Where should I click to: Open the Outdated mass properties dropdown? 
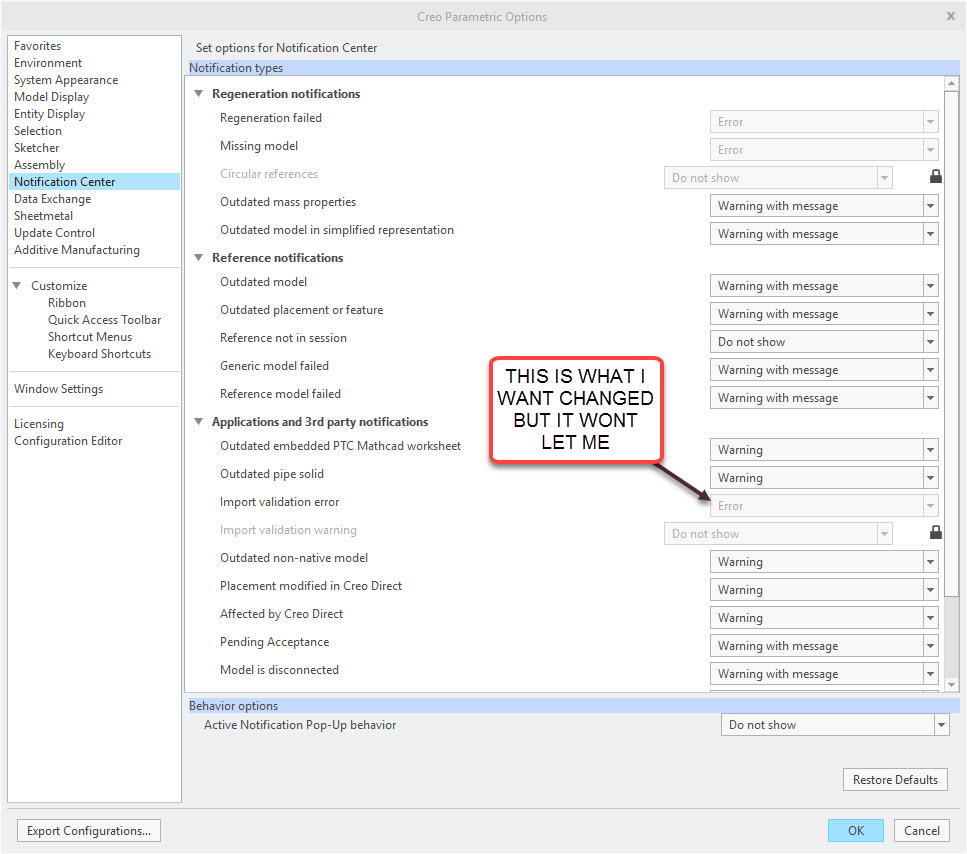(931, 205)
